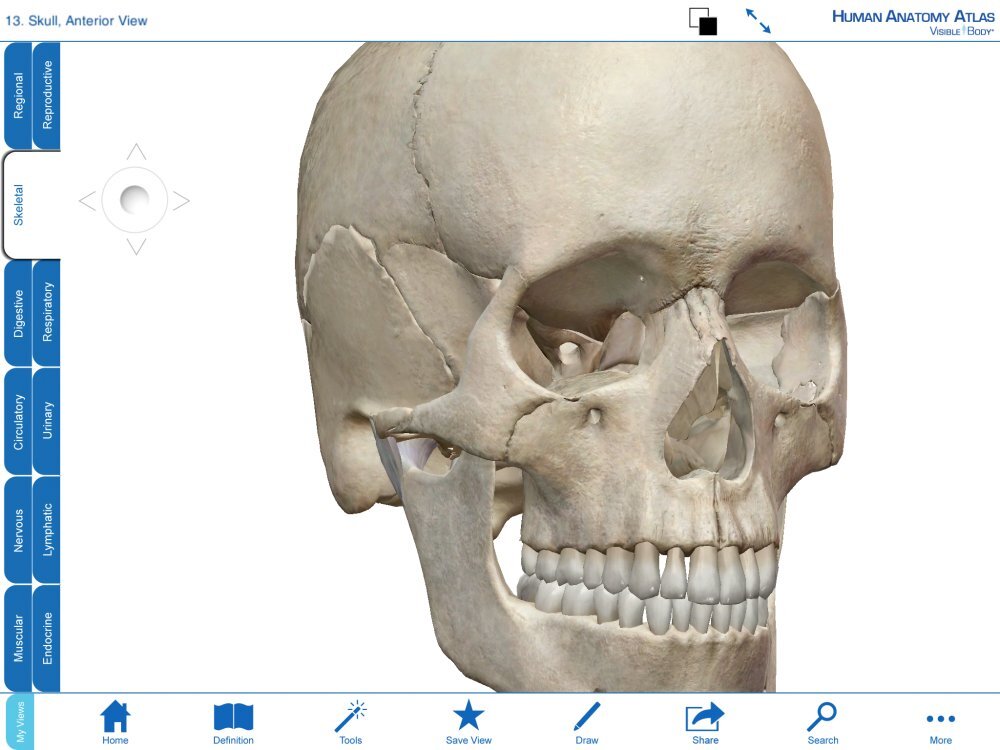Toggle fullscreen with the diagonal arrows icon
1000x750 pixels.
coord(760,22)
